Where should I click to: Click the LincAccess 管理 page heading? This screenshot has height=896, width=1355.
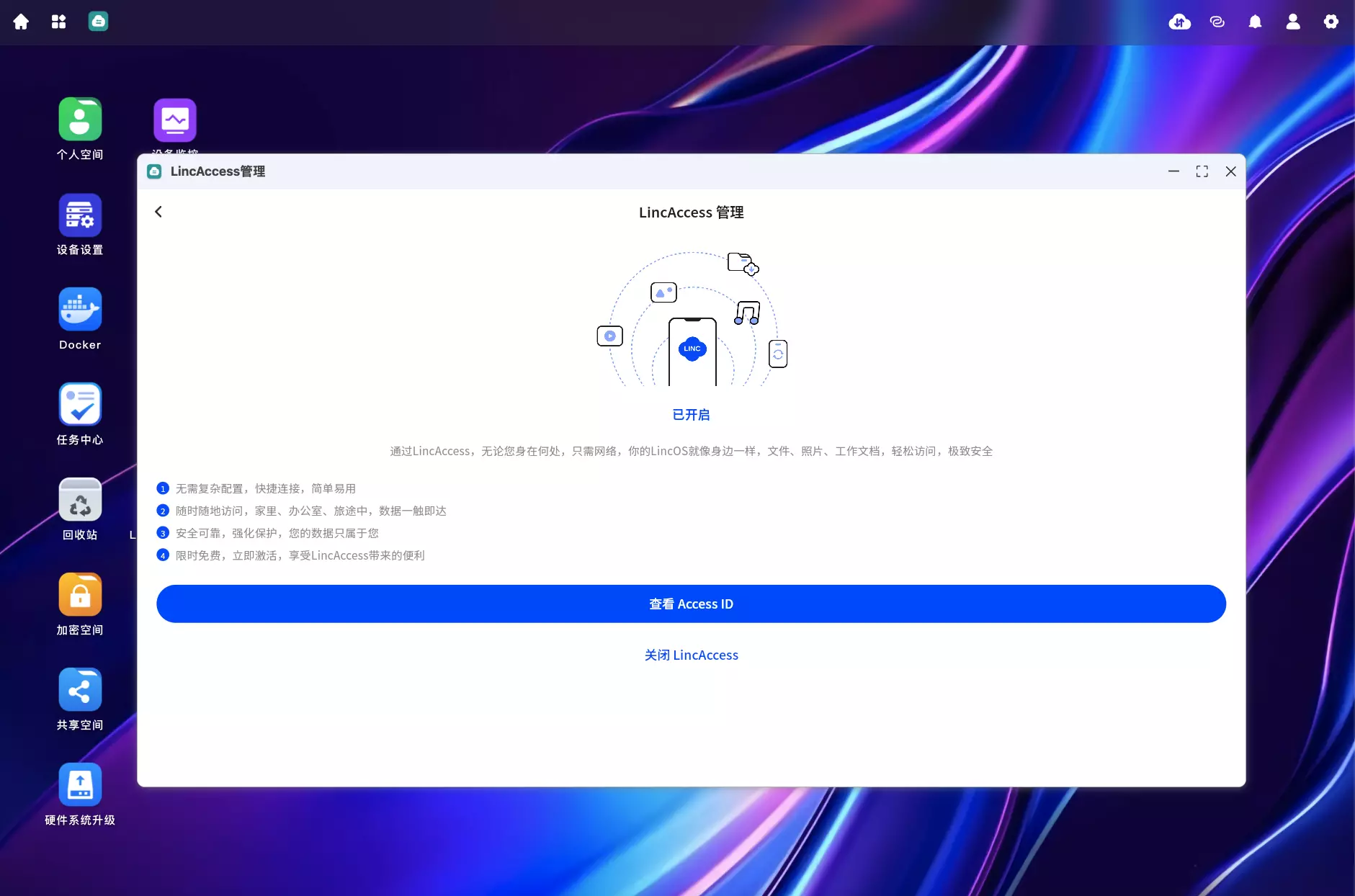coord(691,212)
